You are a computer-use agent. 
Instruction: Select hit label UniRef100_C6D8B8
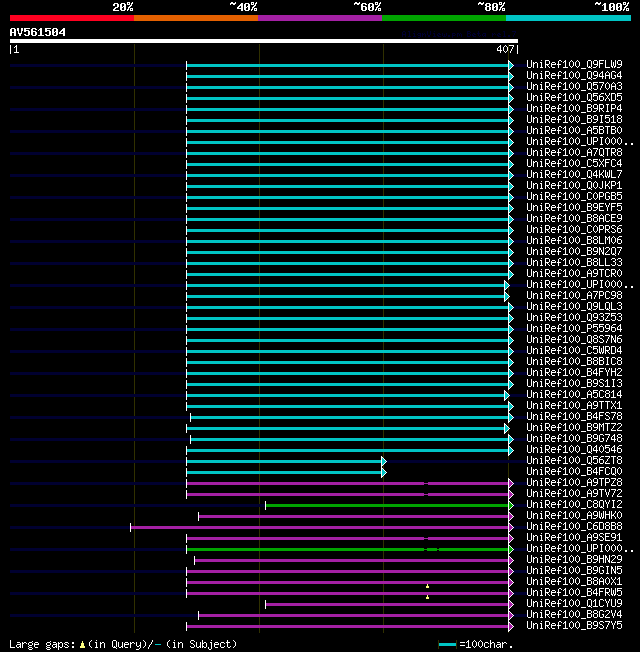(574, 527)
